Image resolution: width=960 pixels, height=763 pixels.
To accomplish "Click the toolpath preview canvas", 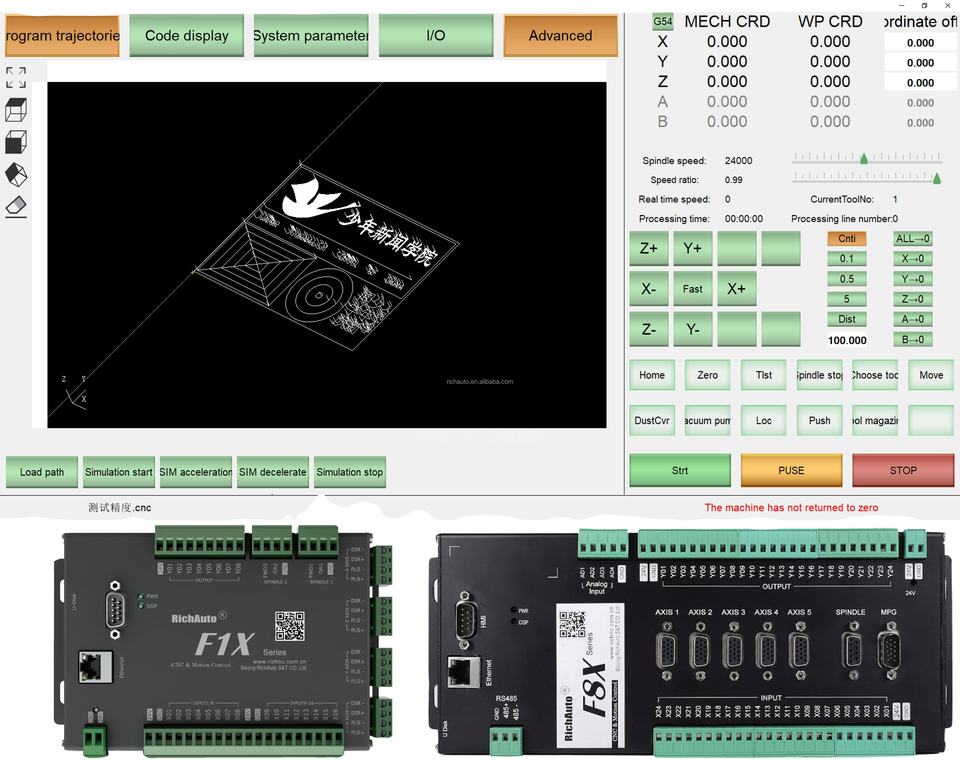I will point(327,255).
